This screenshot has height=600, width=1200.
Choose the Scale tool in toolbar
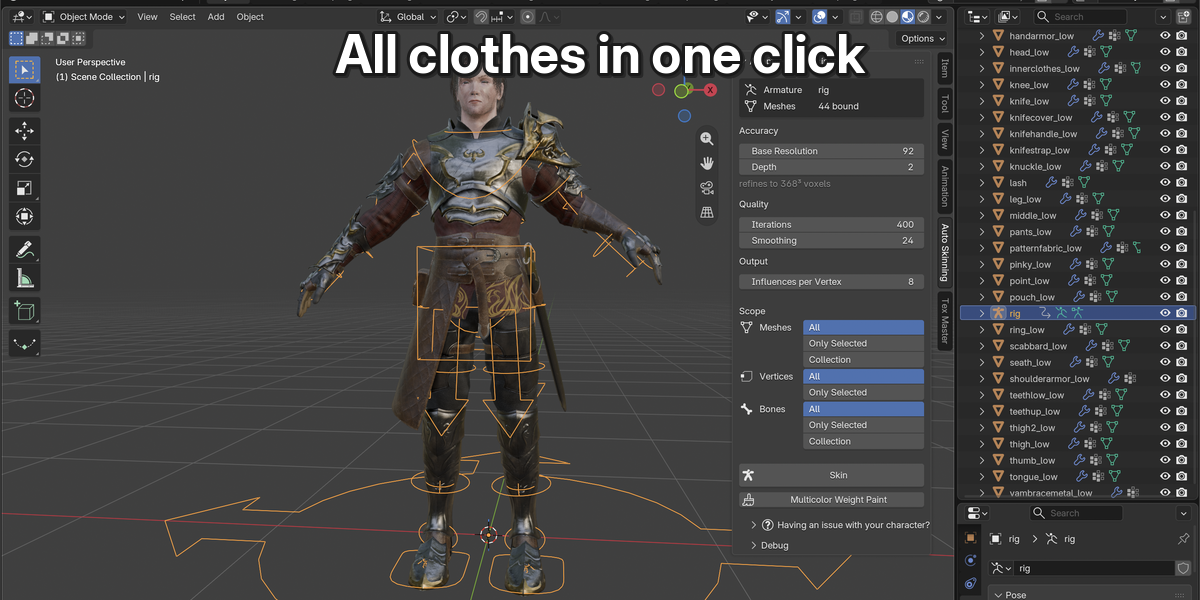pyautogui.click(x=25, y=188)
